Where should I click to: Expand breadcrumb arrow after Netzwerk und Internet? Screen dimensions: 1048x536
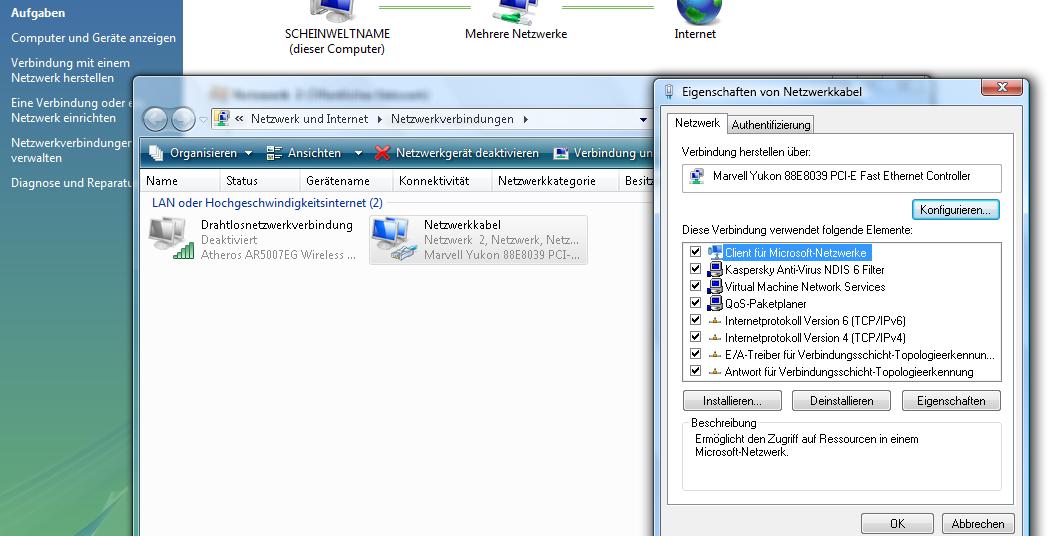(380, 120)
